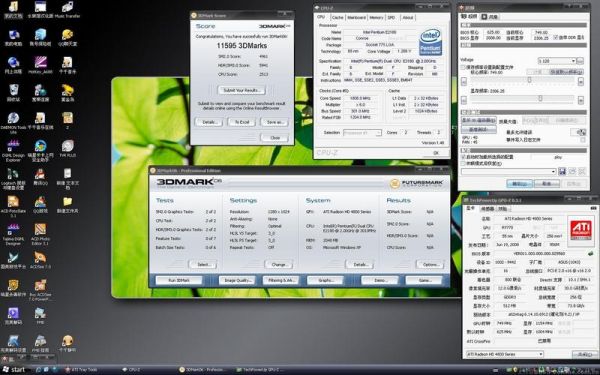This screenshot has height=375, width=600.
Task: Open CPU-Z processor Selection dropdown
Action: click(x=362, y=133)
